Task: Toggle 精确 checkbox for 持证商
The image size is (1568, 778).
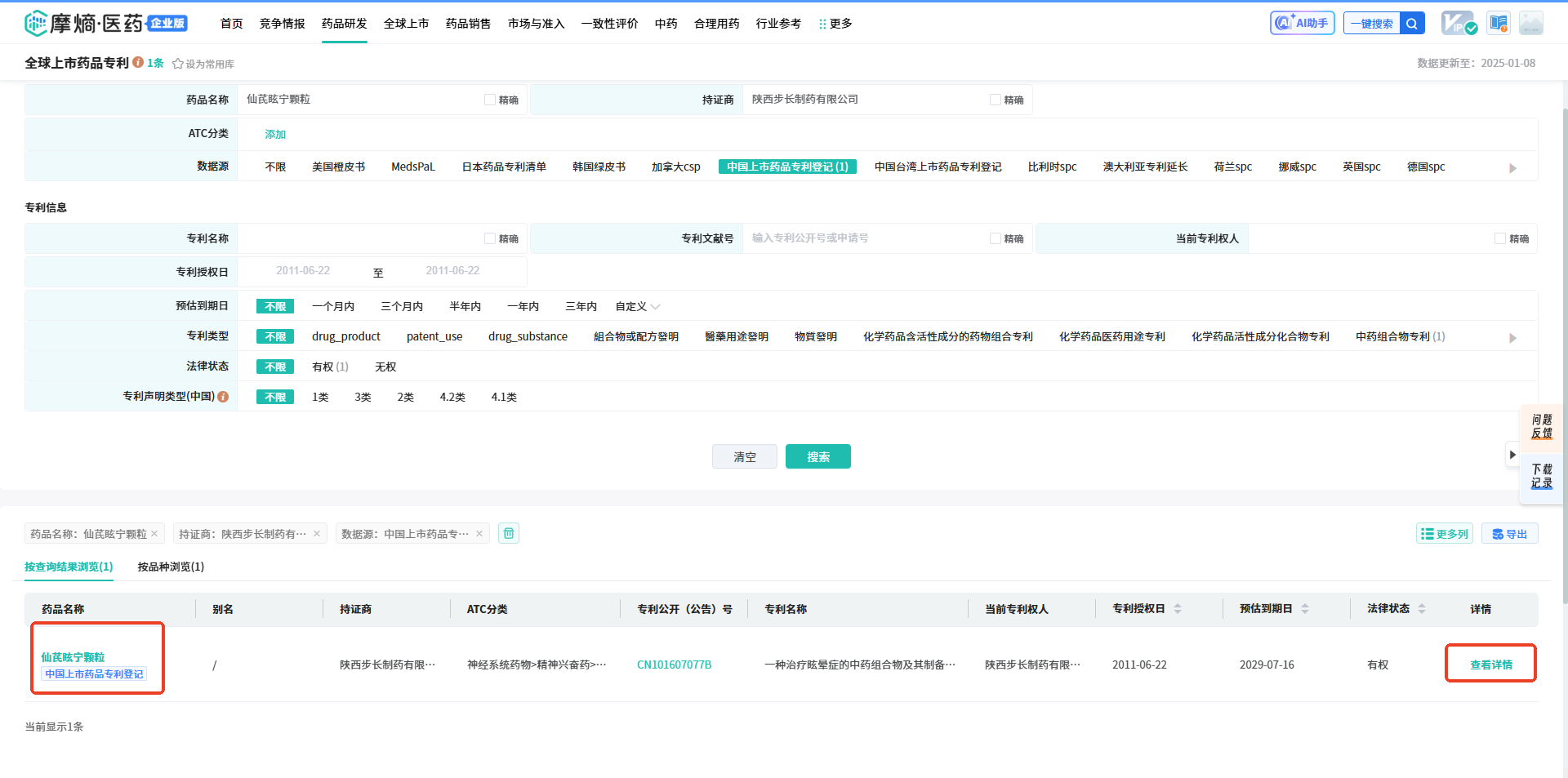Action: pos(996,100)
